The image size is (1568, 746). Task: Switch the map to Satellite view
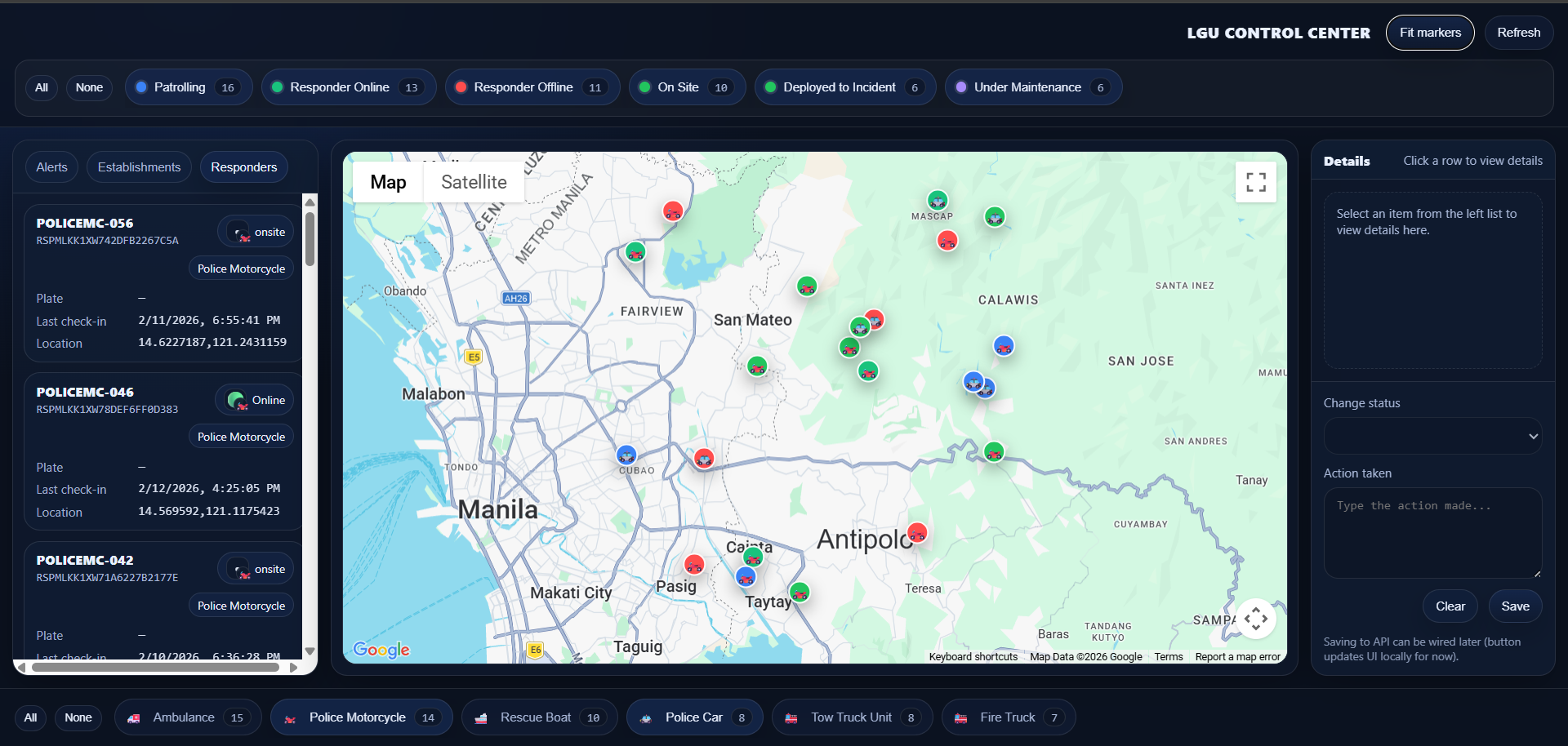pos(474,181)
